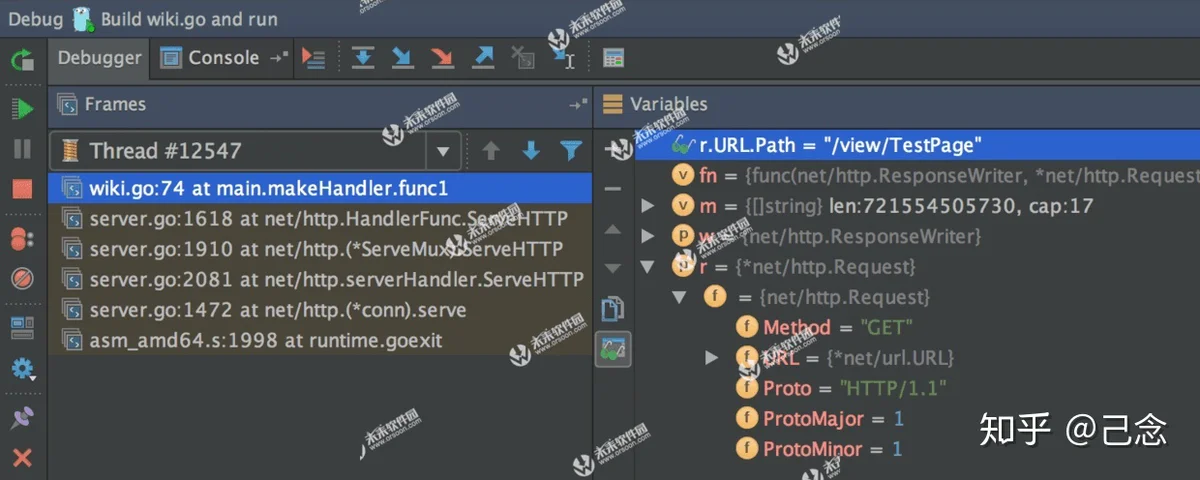Expand the URL = {*net/url.URL} field
Viewport: 1200px width, 480px height.
[712, 357]
